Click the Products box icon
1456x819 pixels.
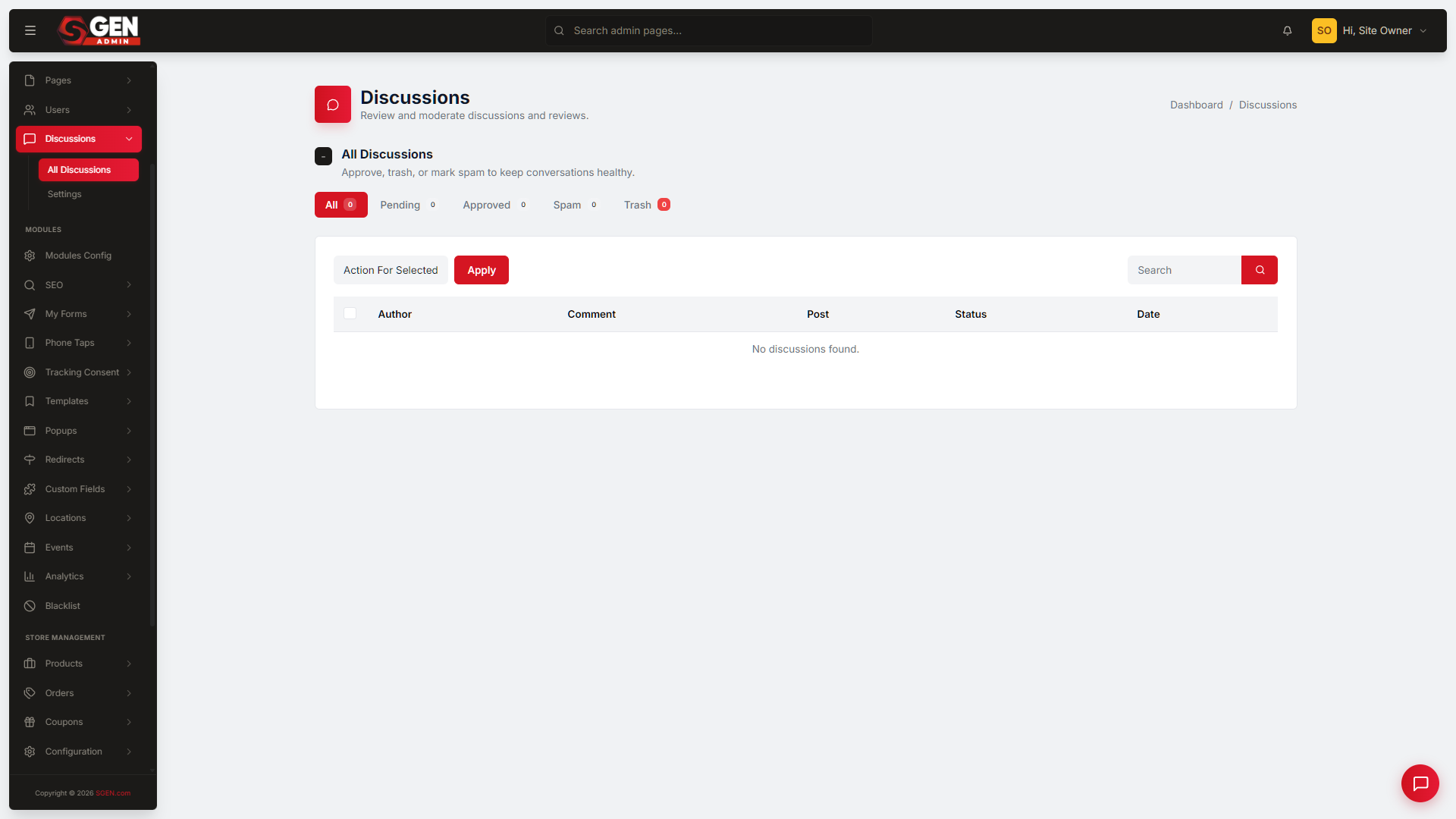click(30, 664)
